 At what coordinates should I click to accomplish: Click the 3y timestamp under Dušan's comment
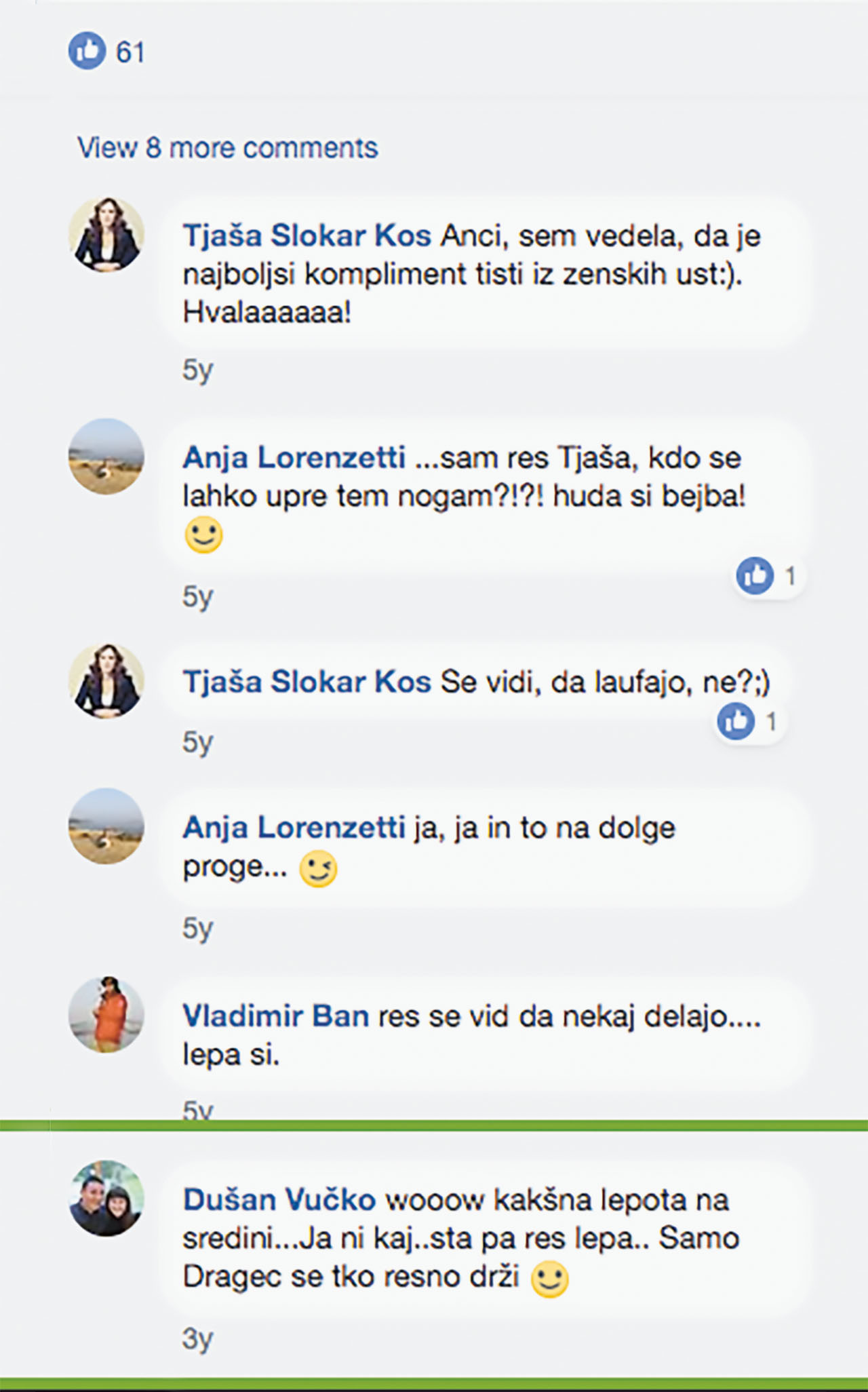197,1339
